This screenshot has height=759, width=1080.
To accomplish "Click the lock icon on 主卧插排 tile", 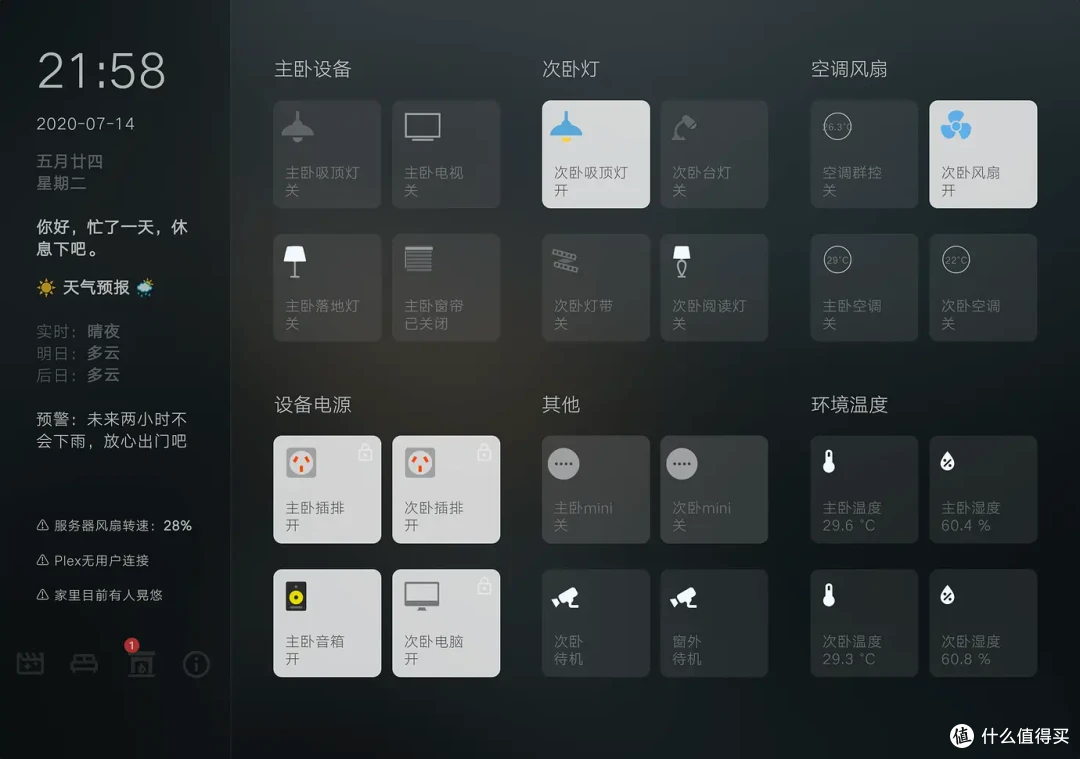I will [x=365, y=453].
